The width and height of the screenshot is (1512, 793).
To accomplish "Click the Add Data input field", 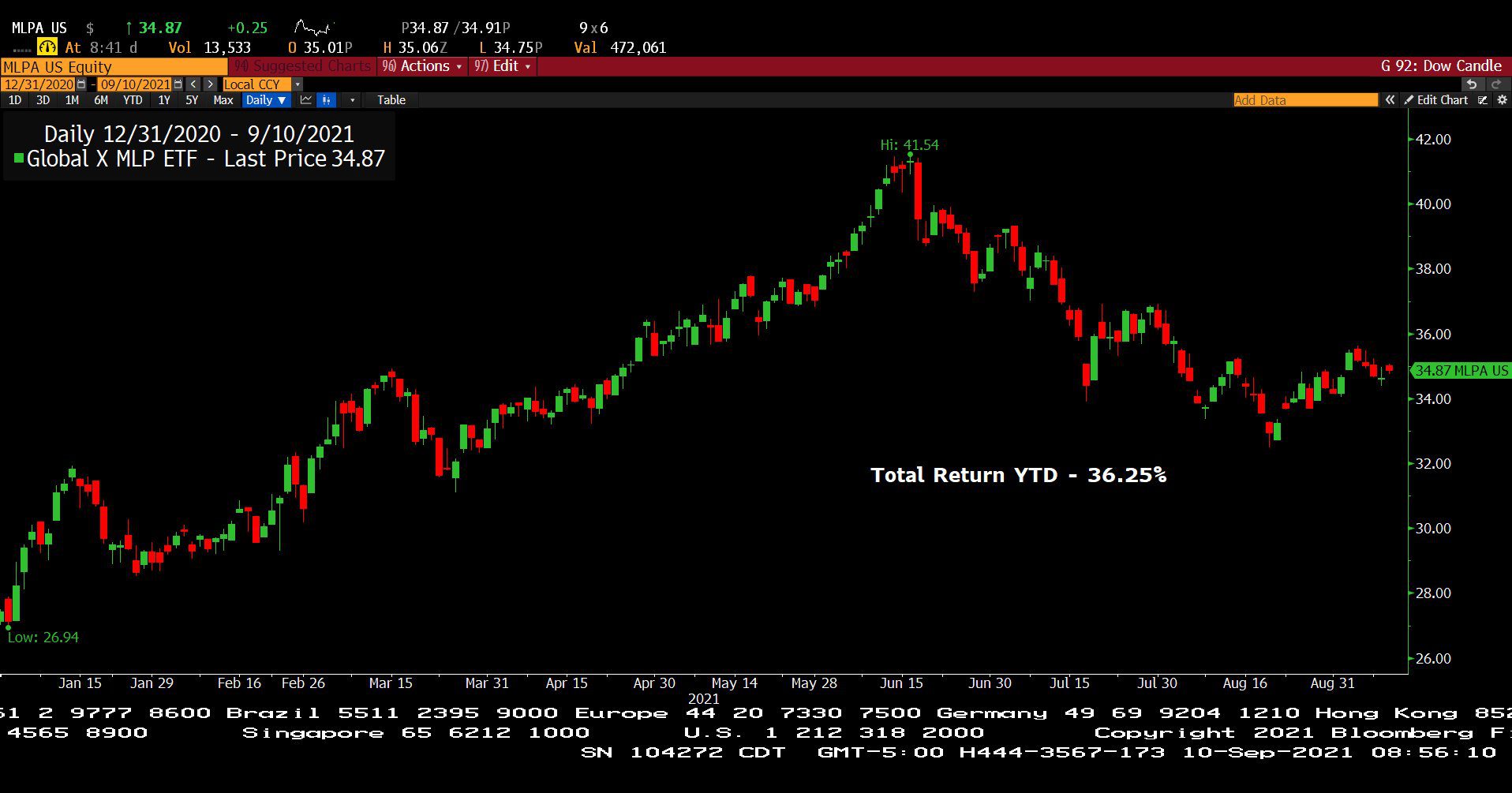I will pyautogui.click(x=1306, y=100).
